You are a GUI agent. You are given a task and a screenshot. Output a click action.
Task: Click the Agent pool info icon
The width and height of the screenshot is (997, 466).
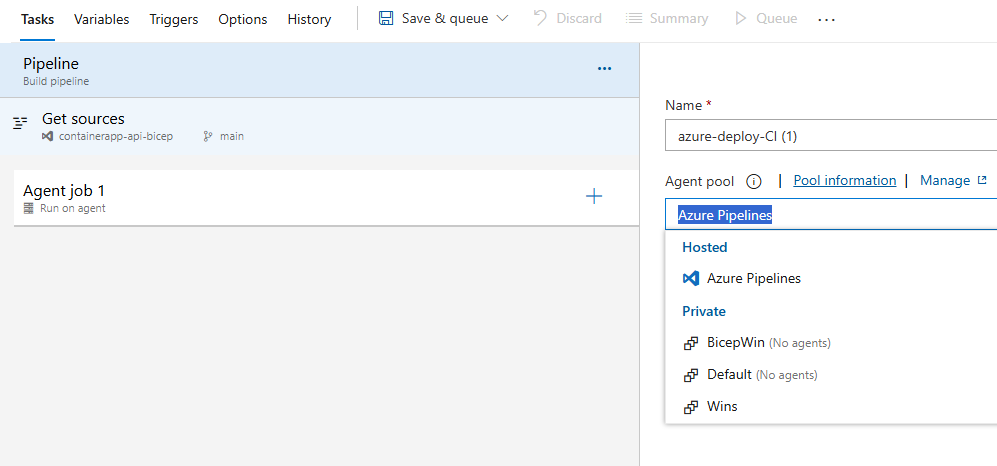coord(753,182)
